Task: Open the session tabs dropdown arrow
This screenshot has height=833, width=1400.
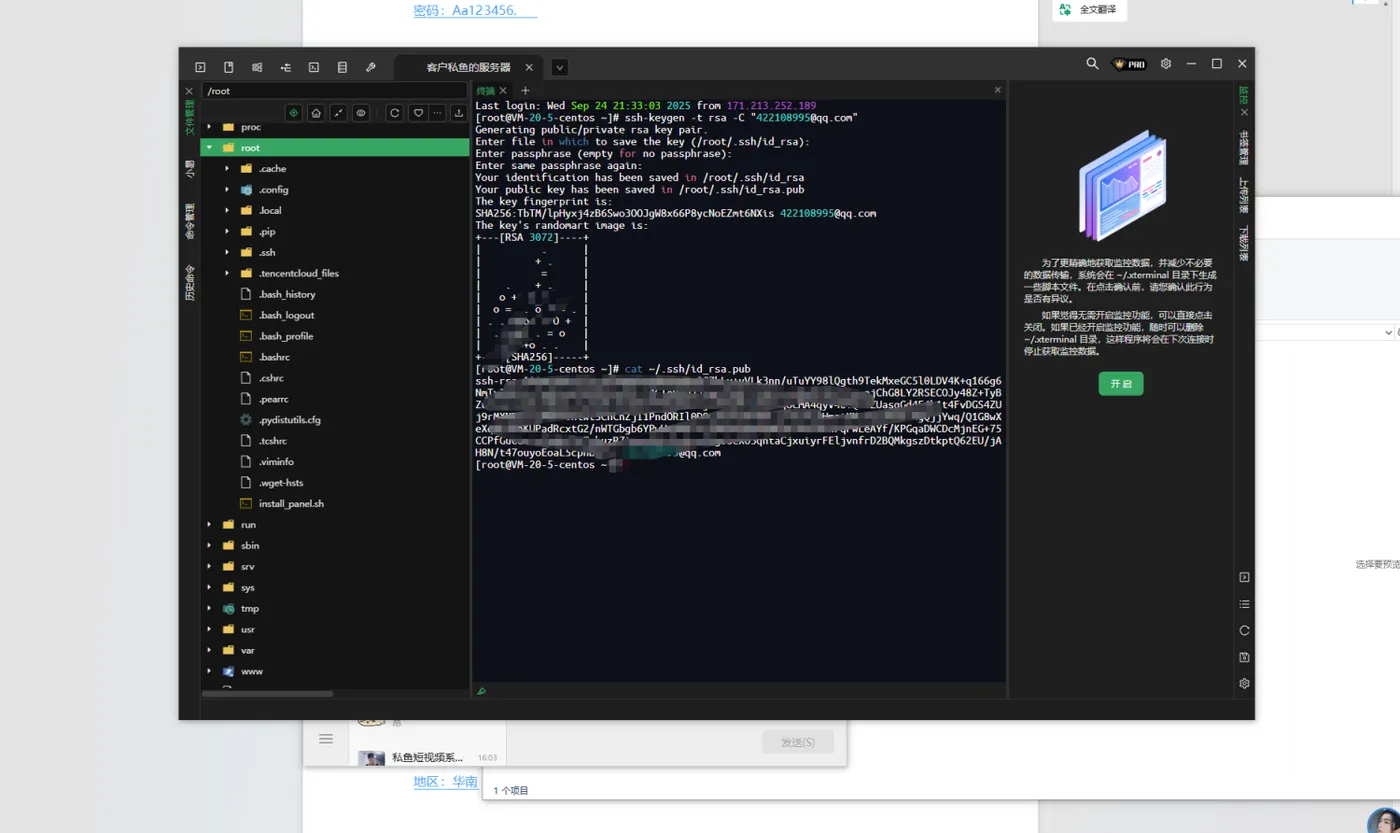Action: click(560, 67)
